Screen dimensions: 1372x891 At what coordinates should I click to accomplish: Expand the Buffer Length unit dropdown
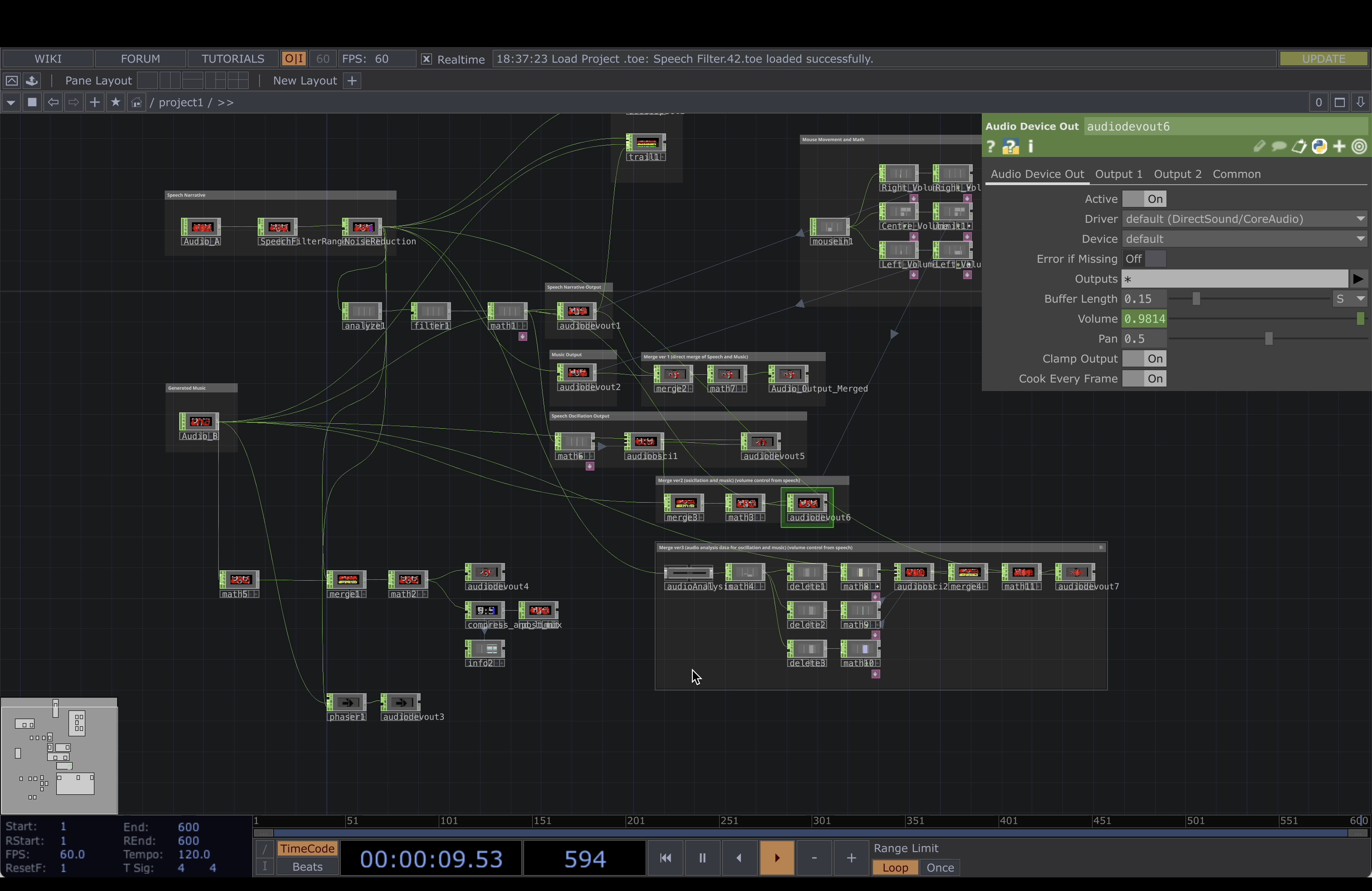tap(1349, 299)
